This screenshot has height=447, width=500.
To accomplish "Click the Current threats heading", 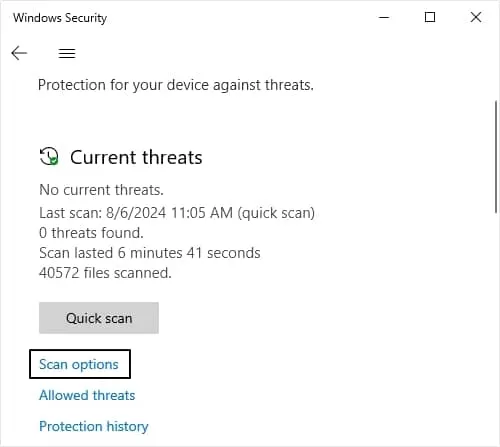I will [x=136, y=157].
